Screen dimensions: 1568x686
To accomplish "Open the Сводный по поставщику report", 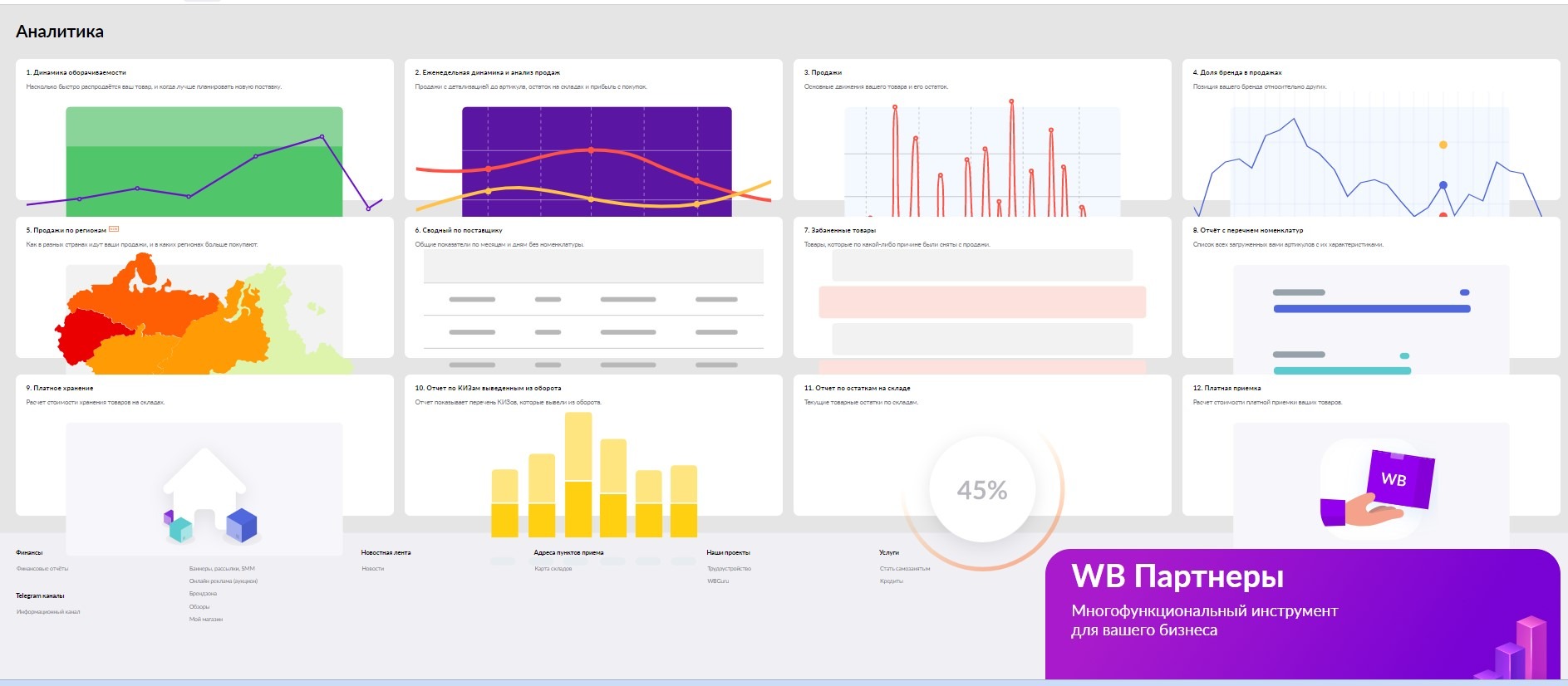I will point(593,287).
